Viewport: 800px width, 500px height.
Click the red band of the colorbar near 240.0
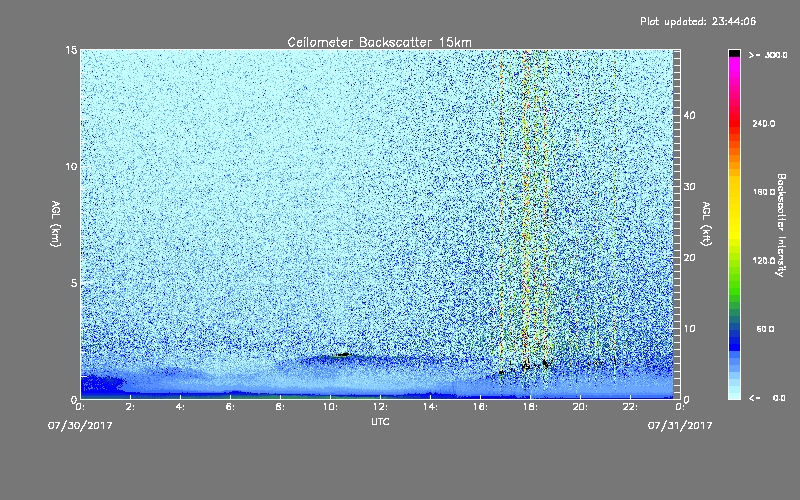coord(734,124)
